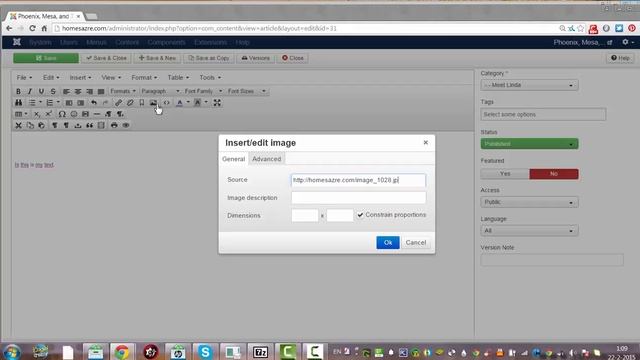The height and width of the screenshot is (360, 640).
Task: Click the Save & Close button
Action: pyautogui.click(x=106, y=58)
